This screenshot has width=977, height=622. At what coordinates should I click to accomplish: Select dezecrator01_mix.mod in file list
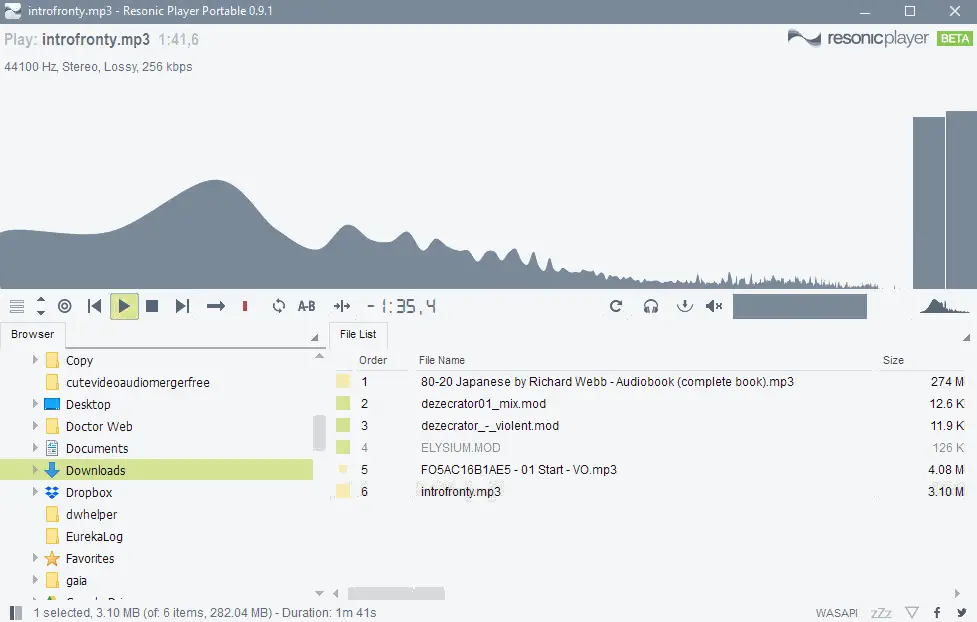point(484,404)
